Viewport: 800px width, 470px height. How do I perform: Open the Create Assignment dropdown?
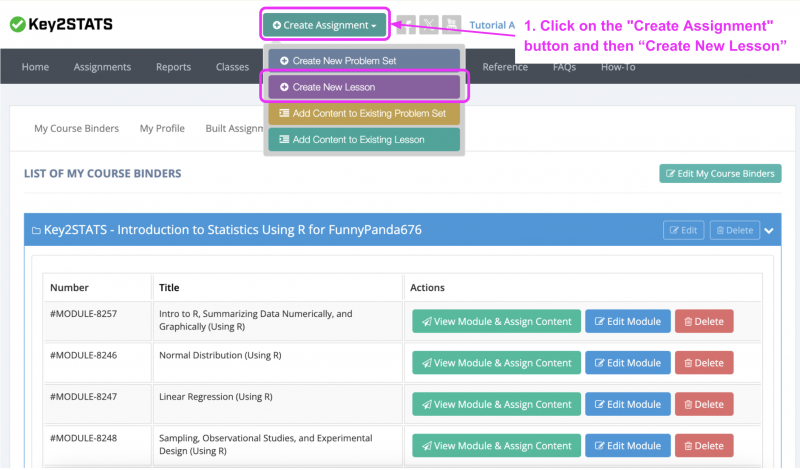(x=324, y=24)
